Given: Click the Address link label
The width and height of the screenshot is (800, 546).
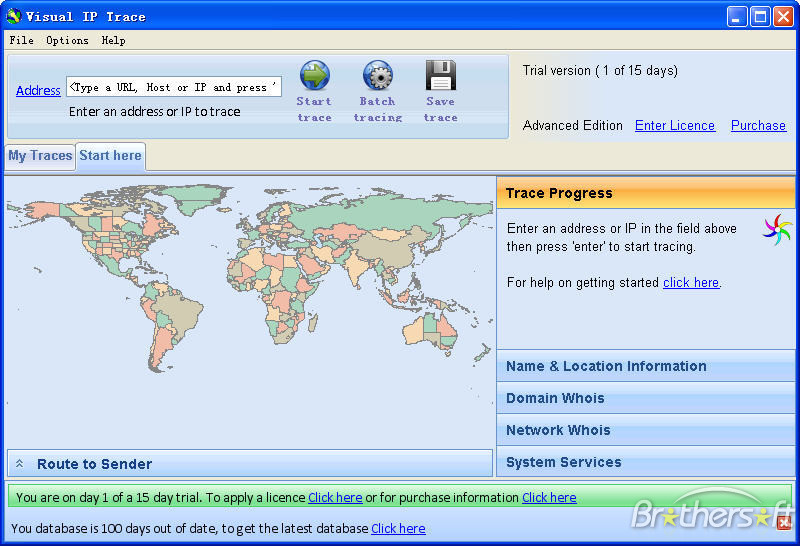Looking at the screenshot, I should (x=38, y=90).
